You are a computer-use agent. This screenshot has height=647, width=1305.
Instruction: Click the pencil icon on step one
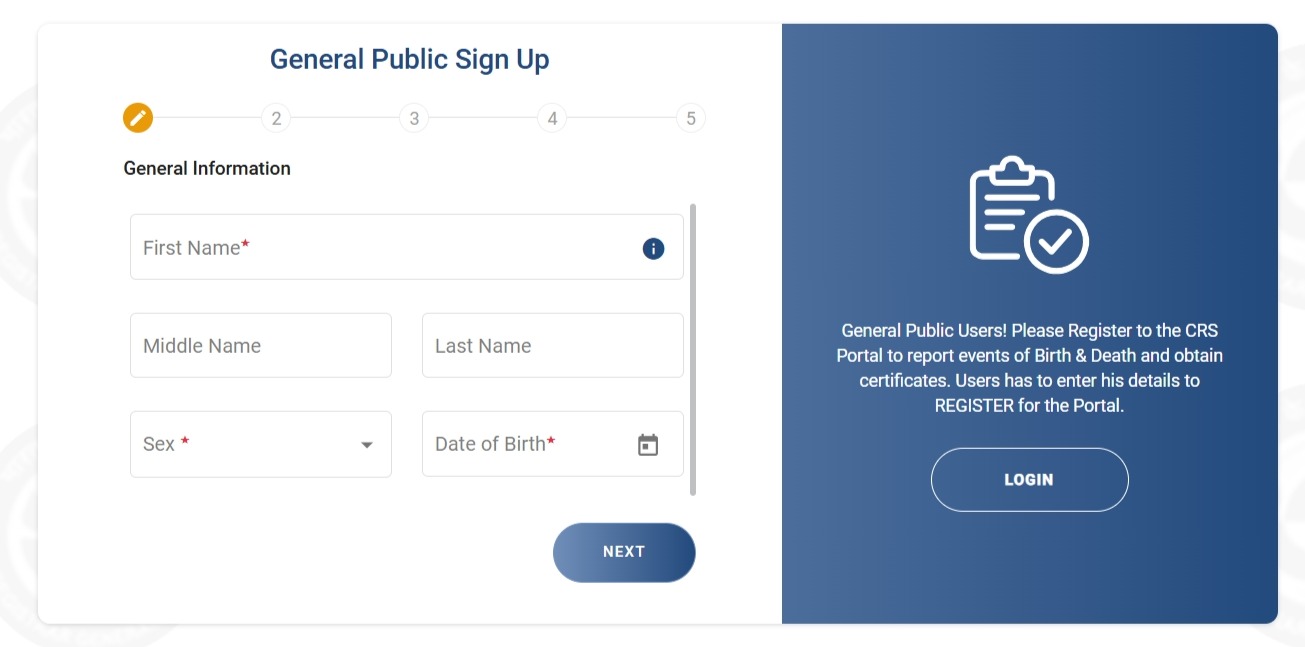tap(137, 117)
